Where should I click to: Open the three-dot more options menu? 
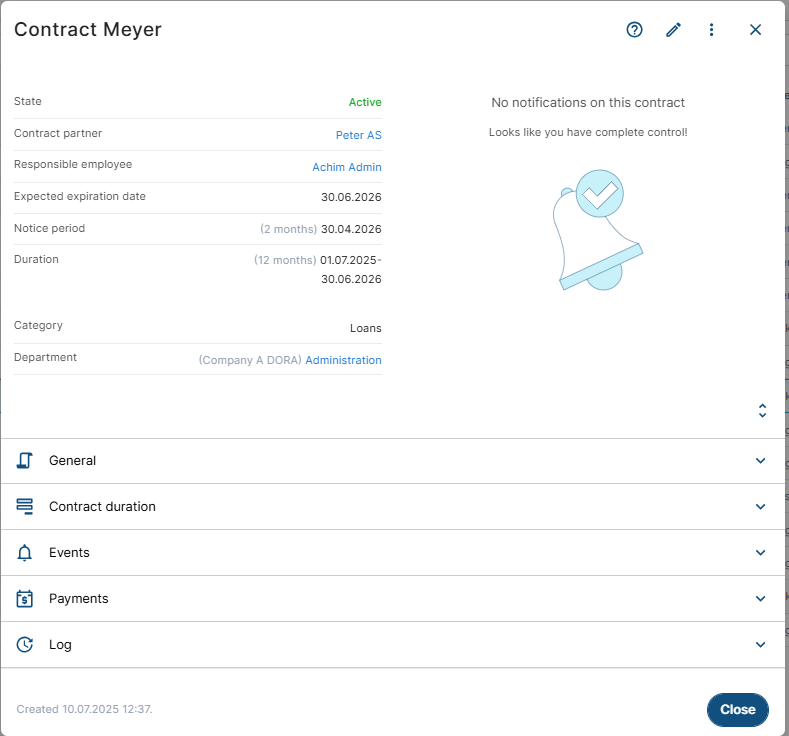(x=711, y=30)
